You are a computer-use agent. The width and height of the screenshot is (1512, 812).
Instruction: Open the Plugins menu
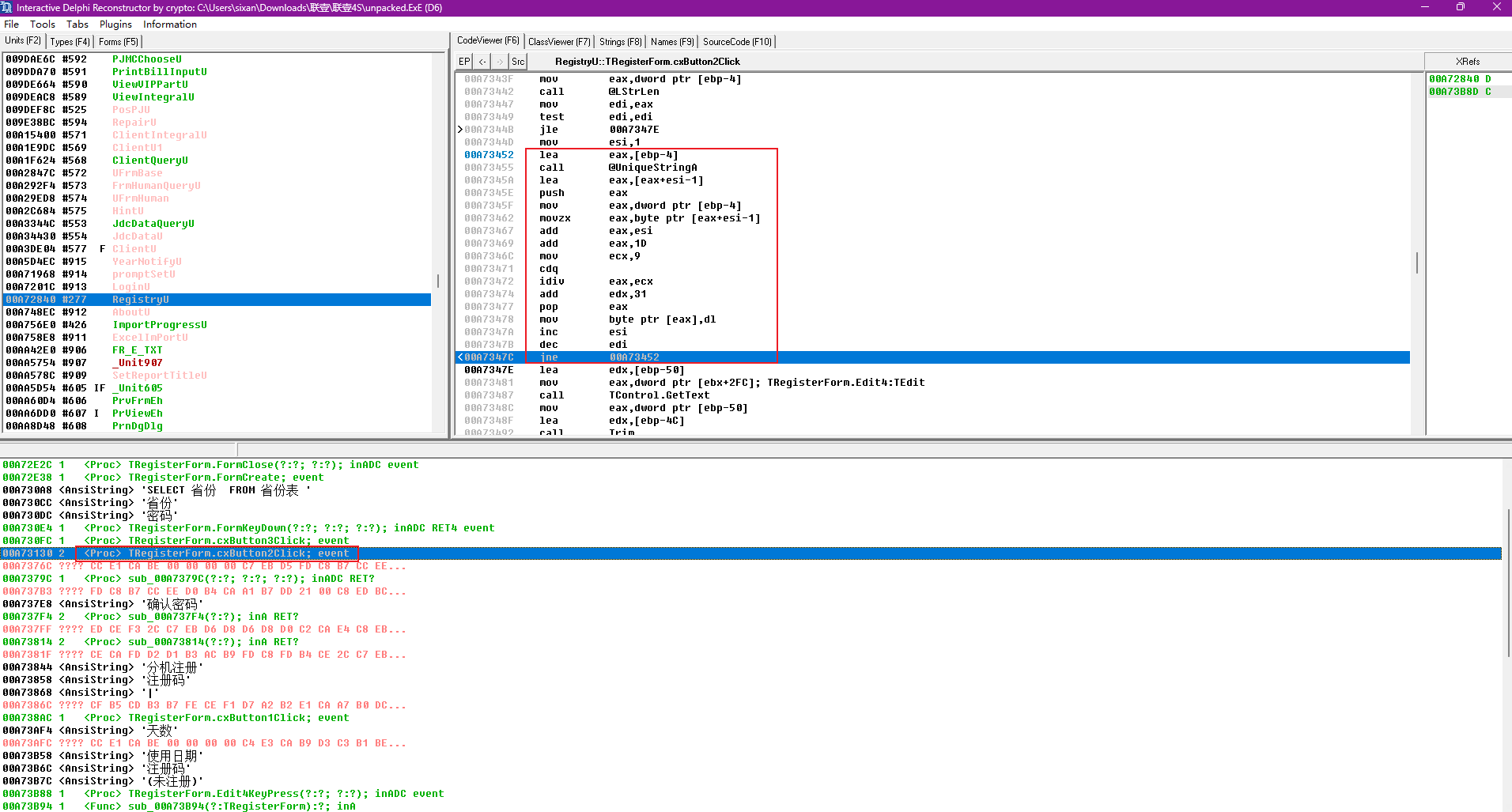click(x=115, y=25)
